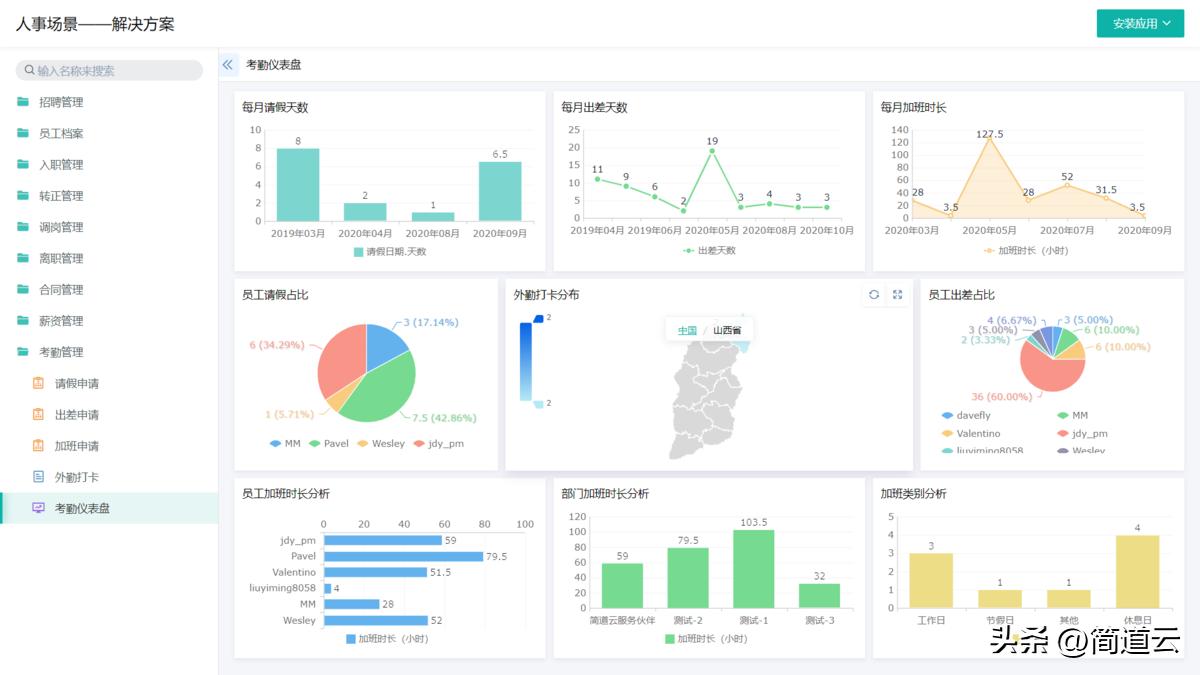
Task: Click 中国 breadcrumb link on map
Action: coord(687,330)
